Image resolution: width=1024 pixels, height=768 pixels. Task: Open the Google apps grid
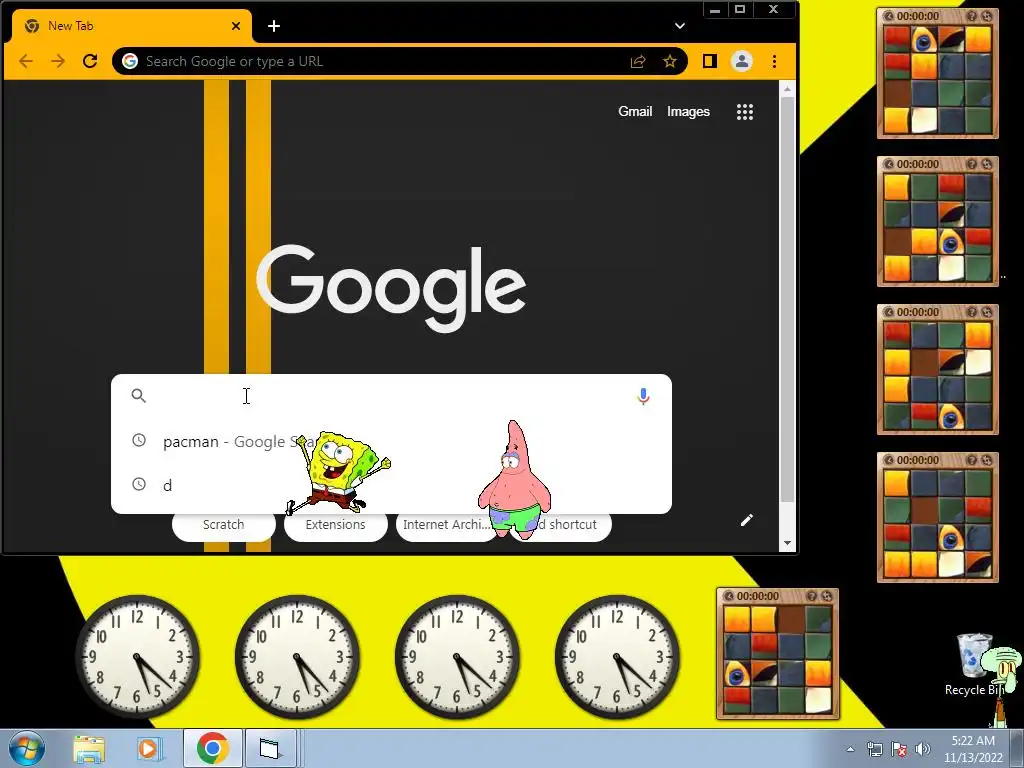pos(744,112)
